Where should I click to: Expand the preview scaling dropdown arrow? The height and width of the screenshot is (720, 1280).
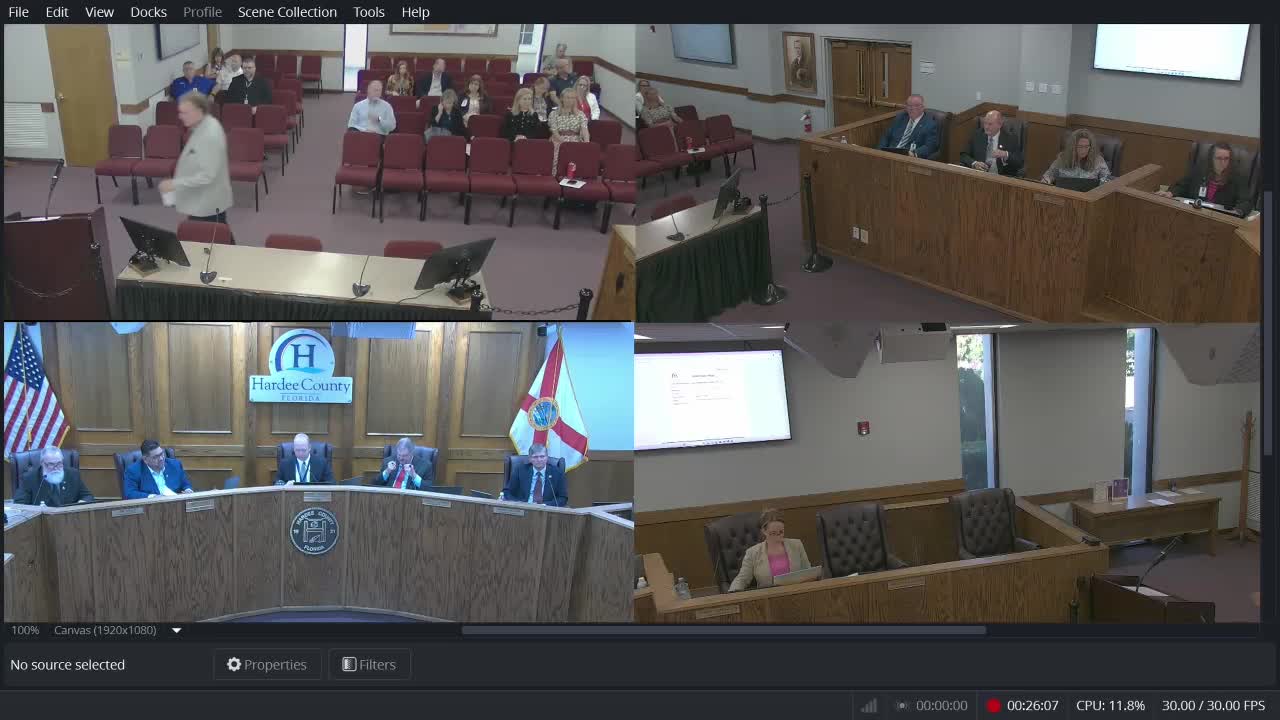[x=176, y=631]
